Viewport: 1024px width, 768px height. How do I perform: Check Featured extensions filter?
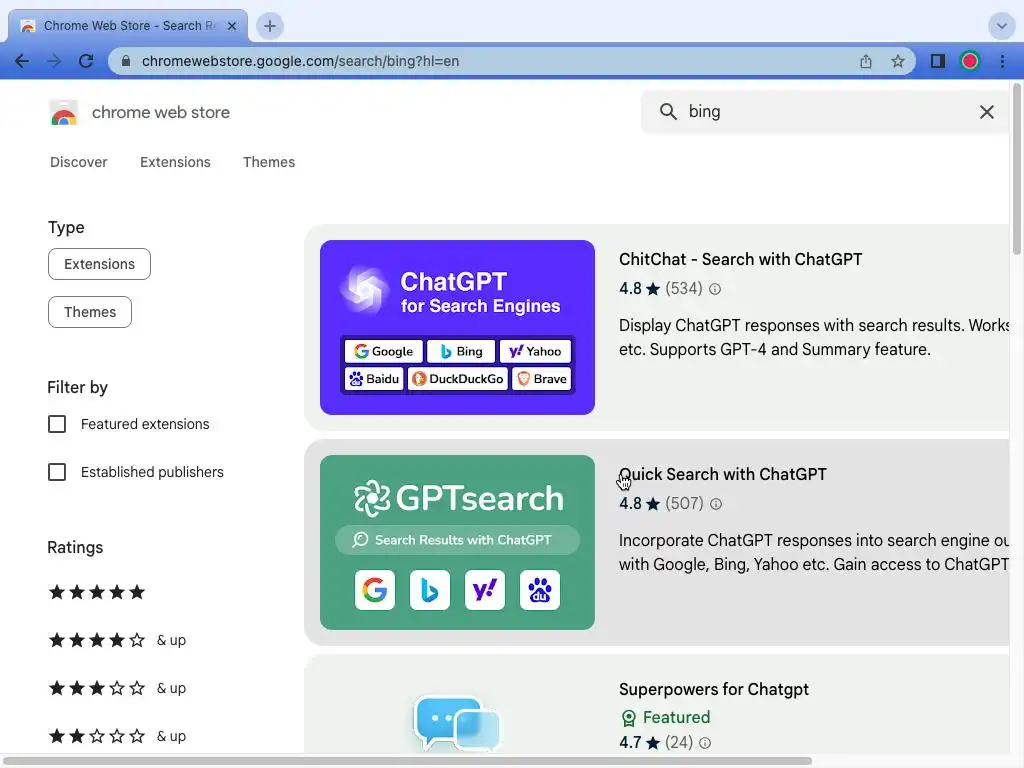57,424
